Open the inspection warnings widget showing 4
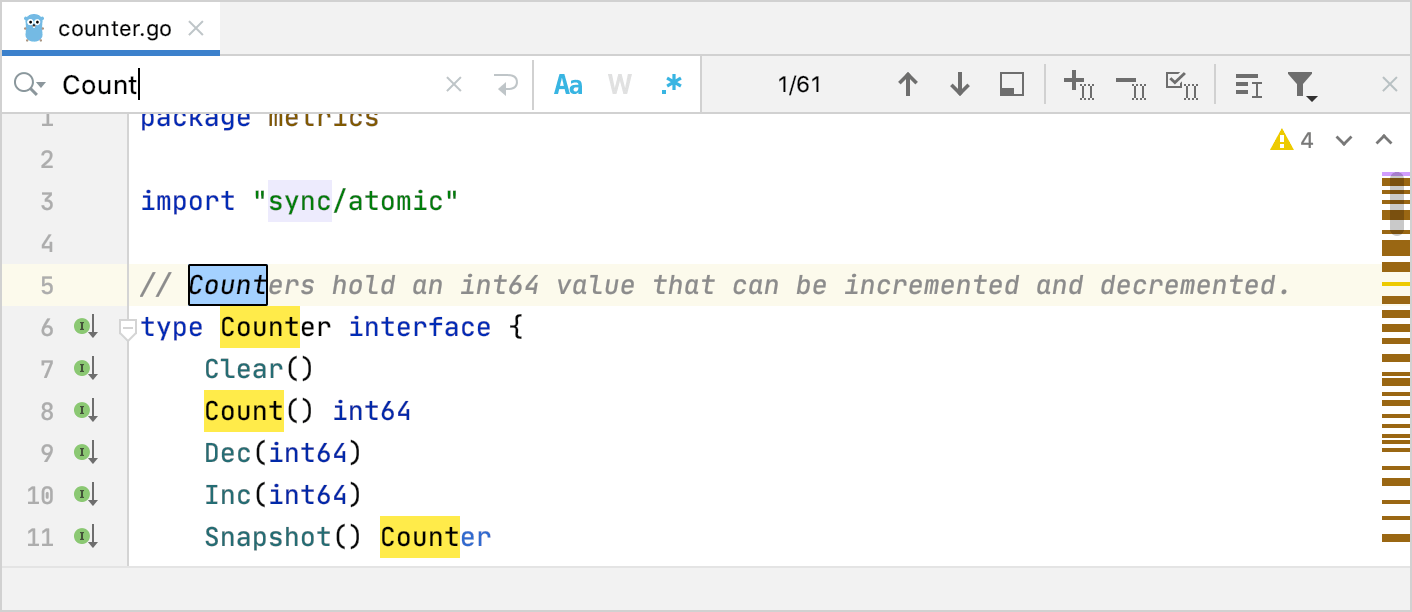Viewport: 1412px width, 612px height. coord(1293,140)
